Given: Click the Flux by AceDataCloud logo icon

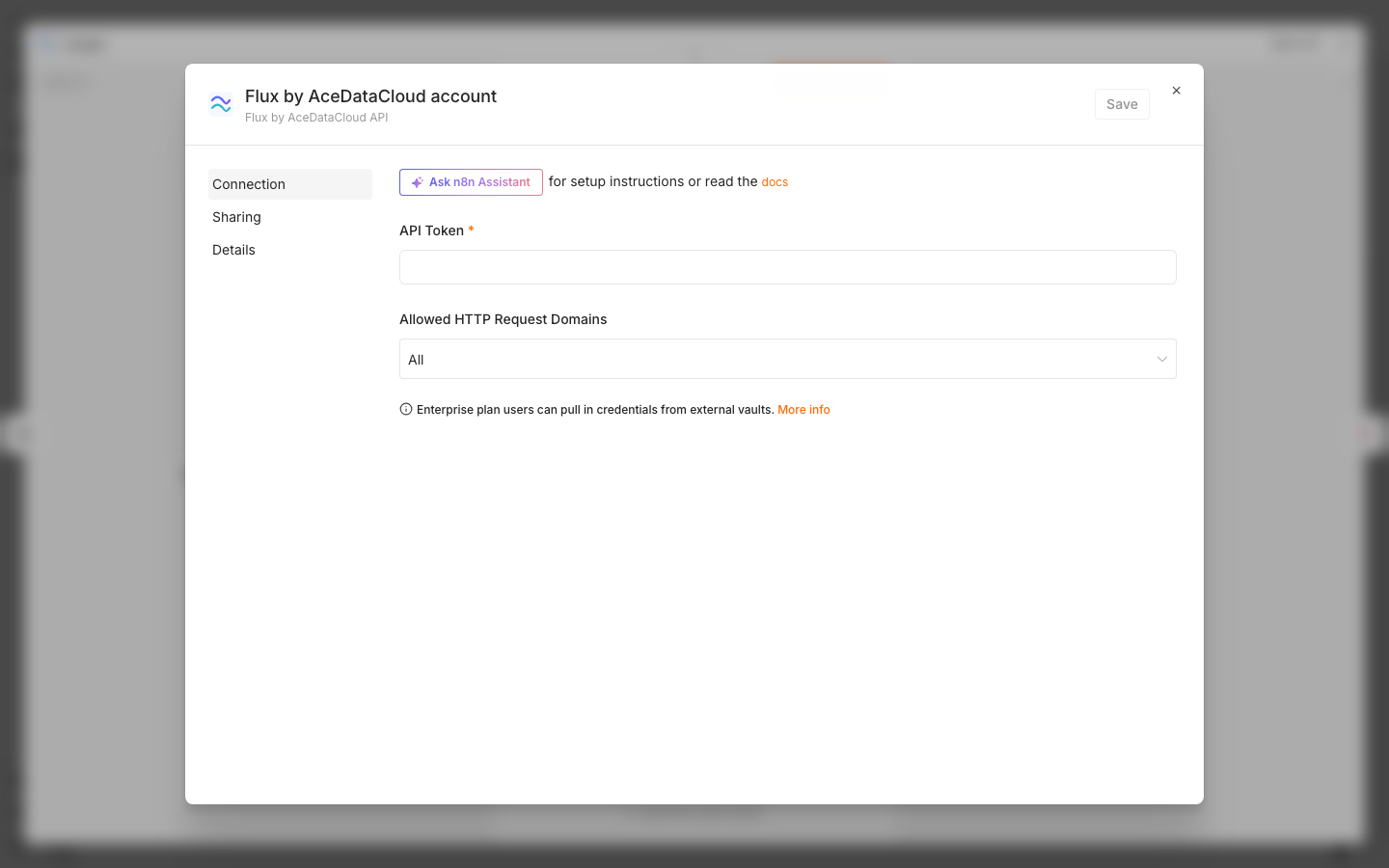Looking at the screenshot, I should (x=221, y=104).
